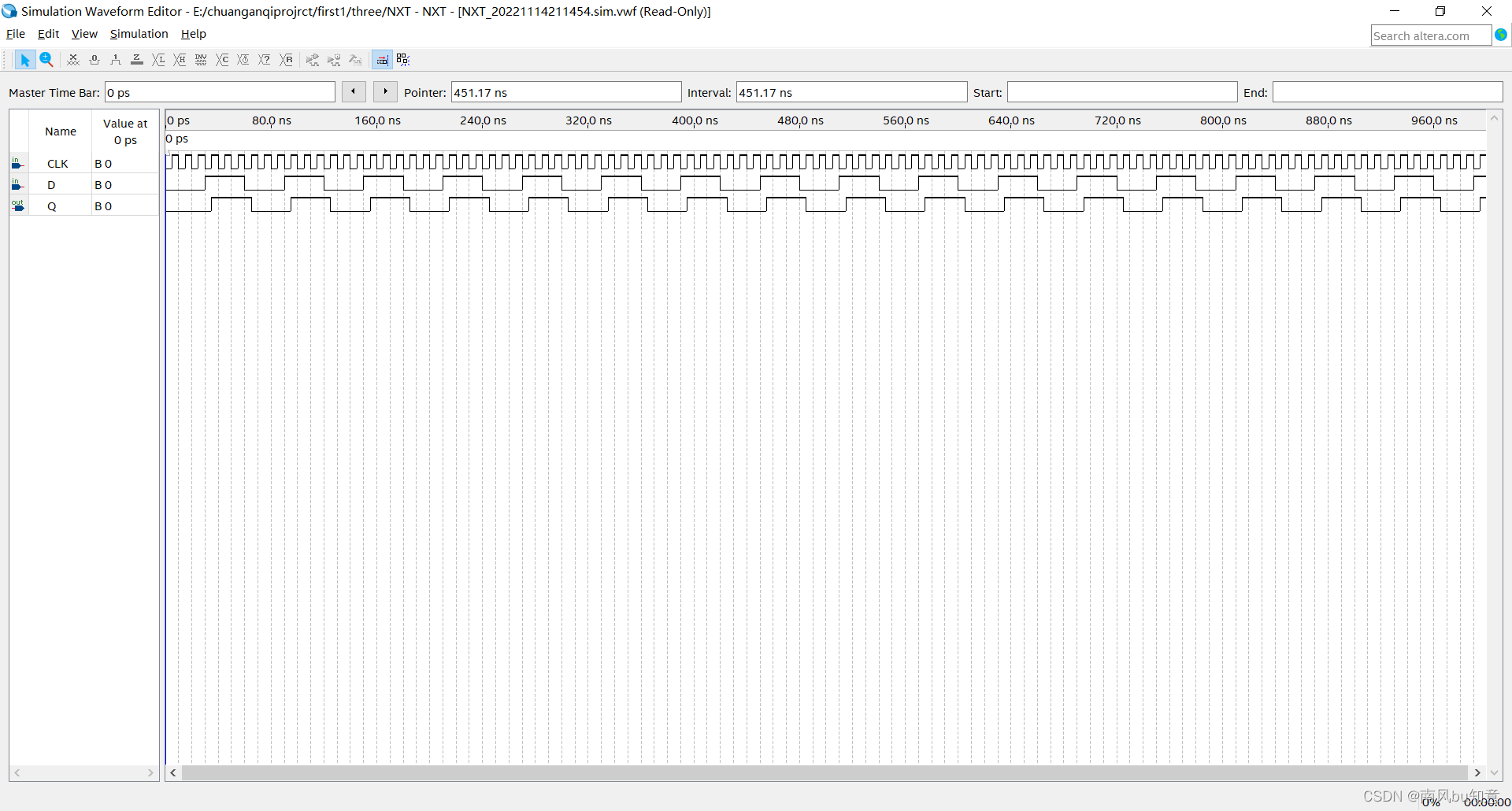Open the View menu

[84, 34]
